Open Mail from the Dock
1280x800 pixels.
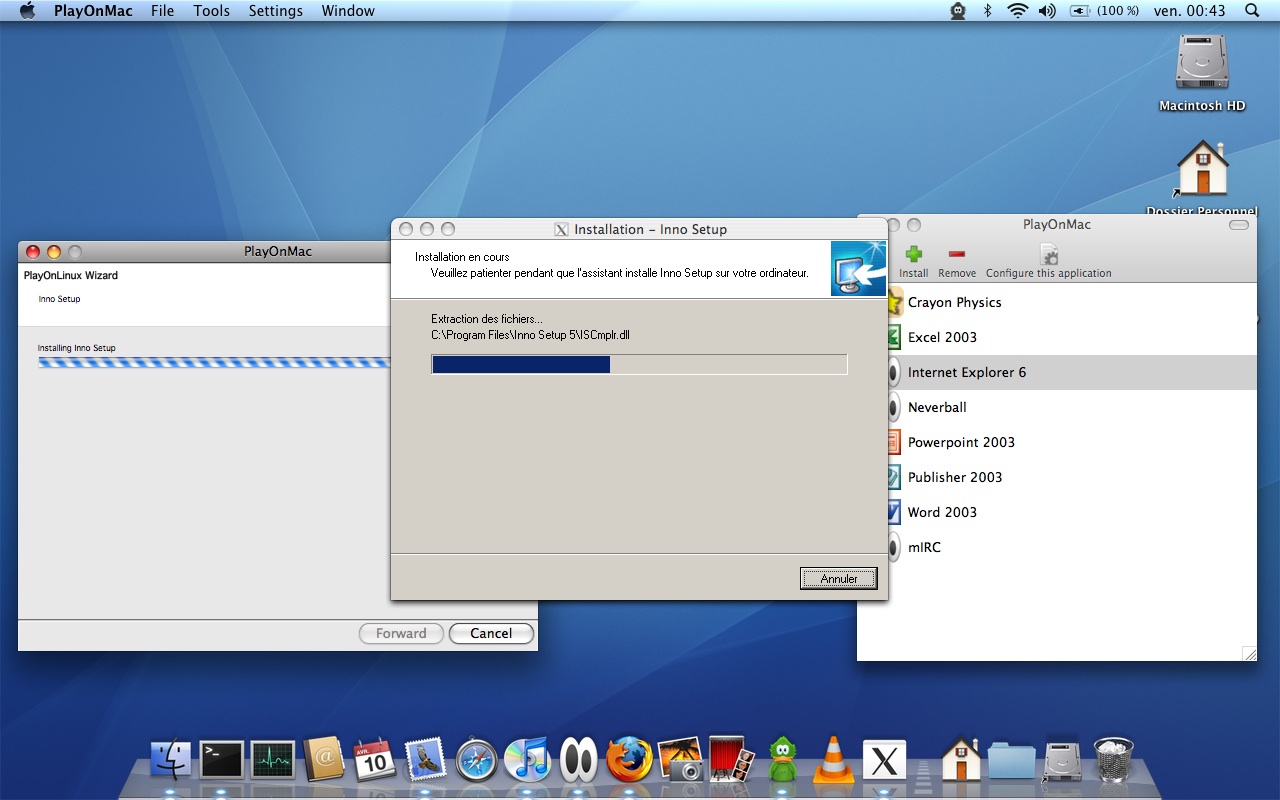coord(425,760)
